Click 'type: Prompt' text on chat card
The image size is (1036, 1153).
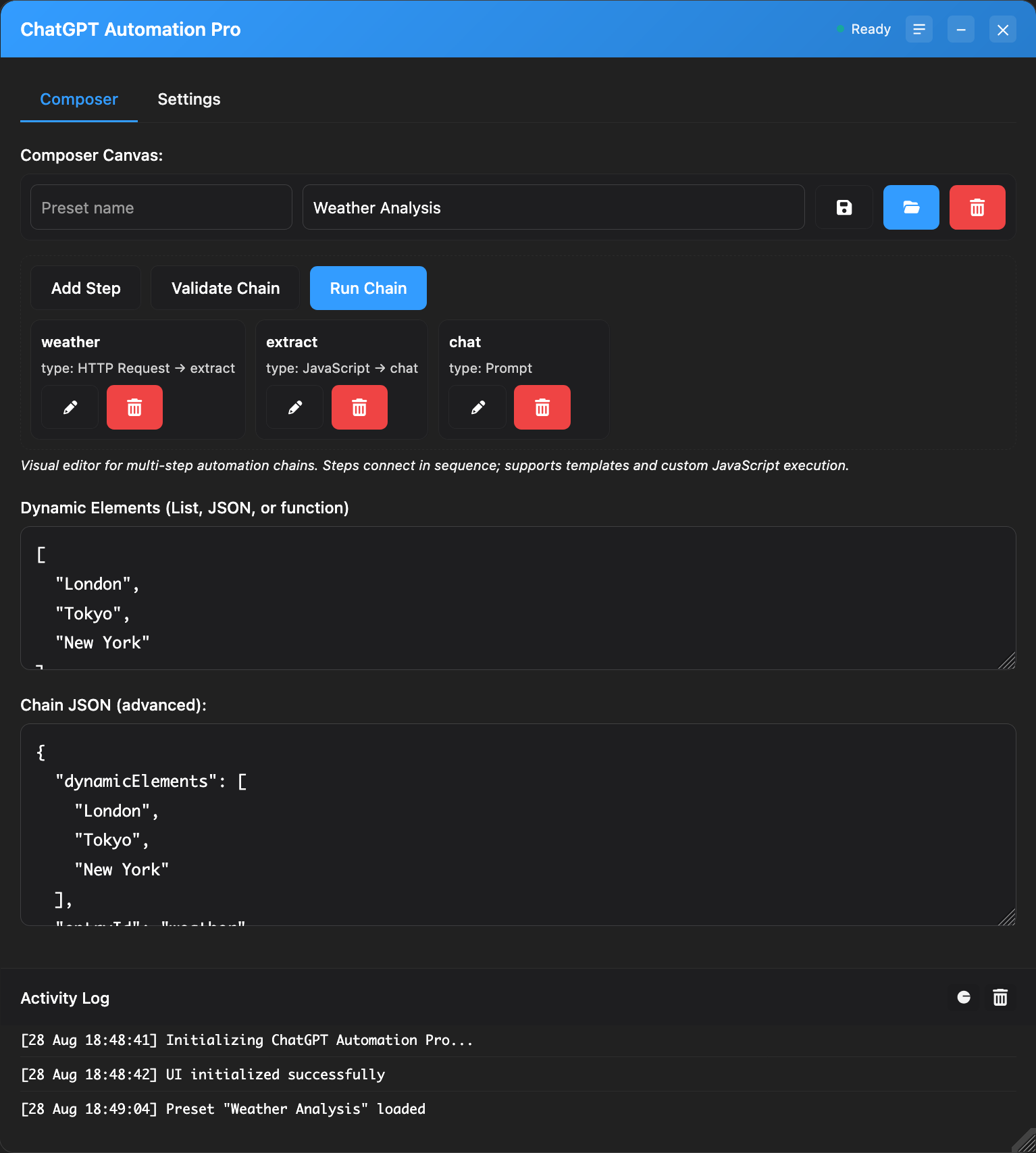(x=490, y=368)
